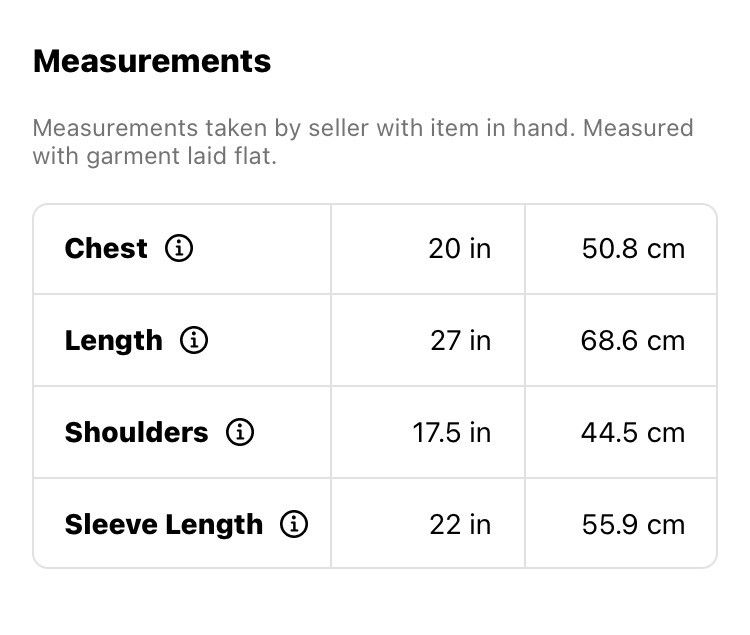Viewport: 750px width, 635px height.
Task: Click the 22 in sleeve value
Action: (460, 525)
